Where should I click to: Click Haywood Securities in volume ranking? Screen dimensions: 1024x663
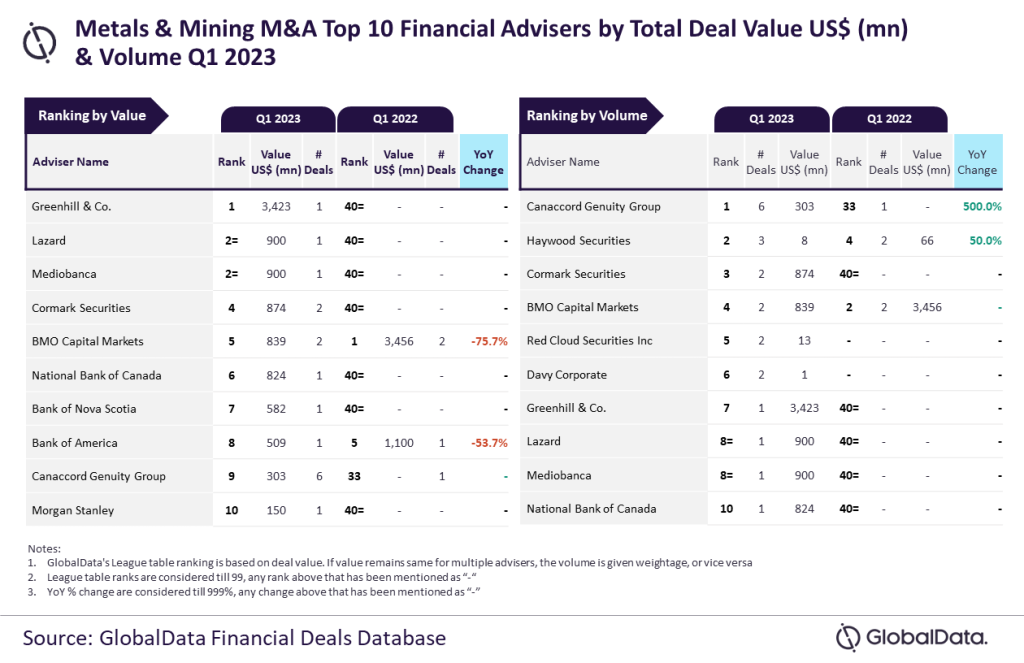tap(579, 240)
